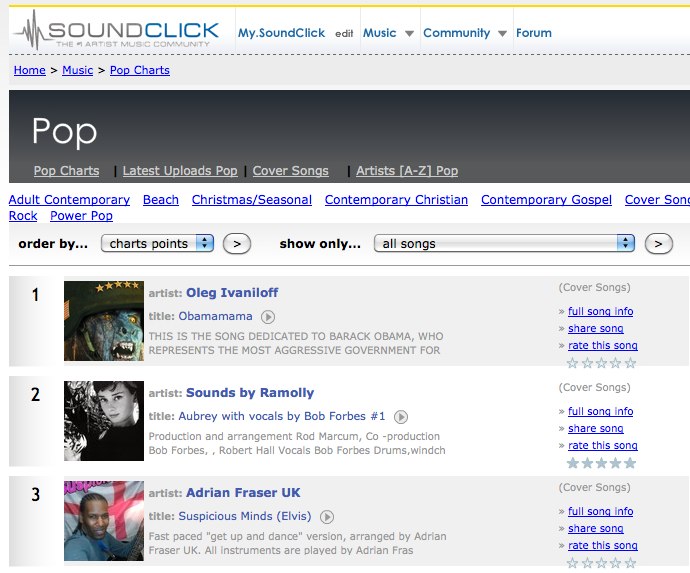Viewport: 690px width, 573px height.
Task: Open Artists [A-Z] Pop
Action: coord(407,171)
